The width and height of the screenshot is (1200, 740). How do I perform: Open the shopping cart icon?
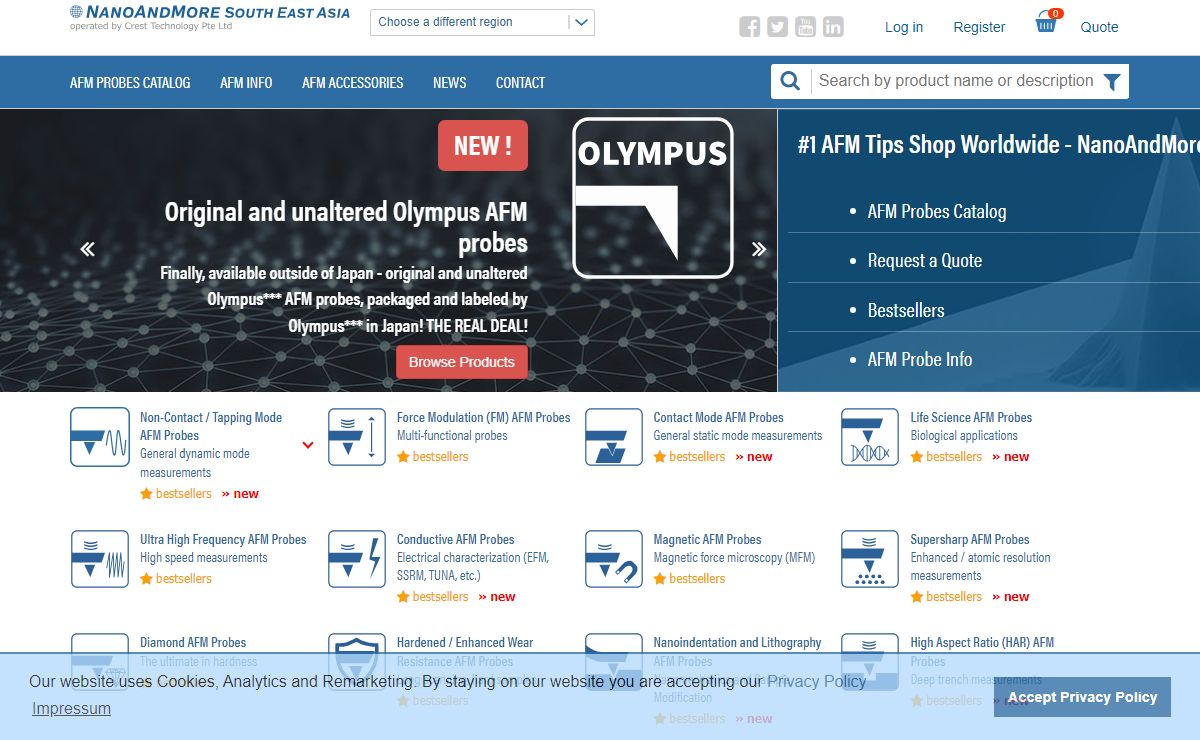1047,22
